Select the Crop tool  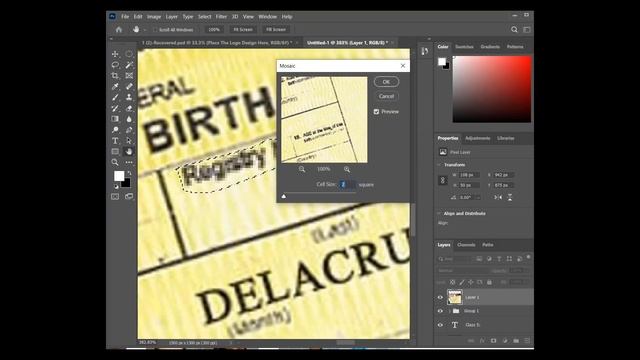(115, 76)
